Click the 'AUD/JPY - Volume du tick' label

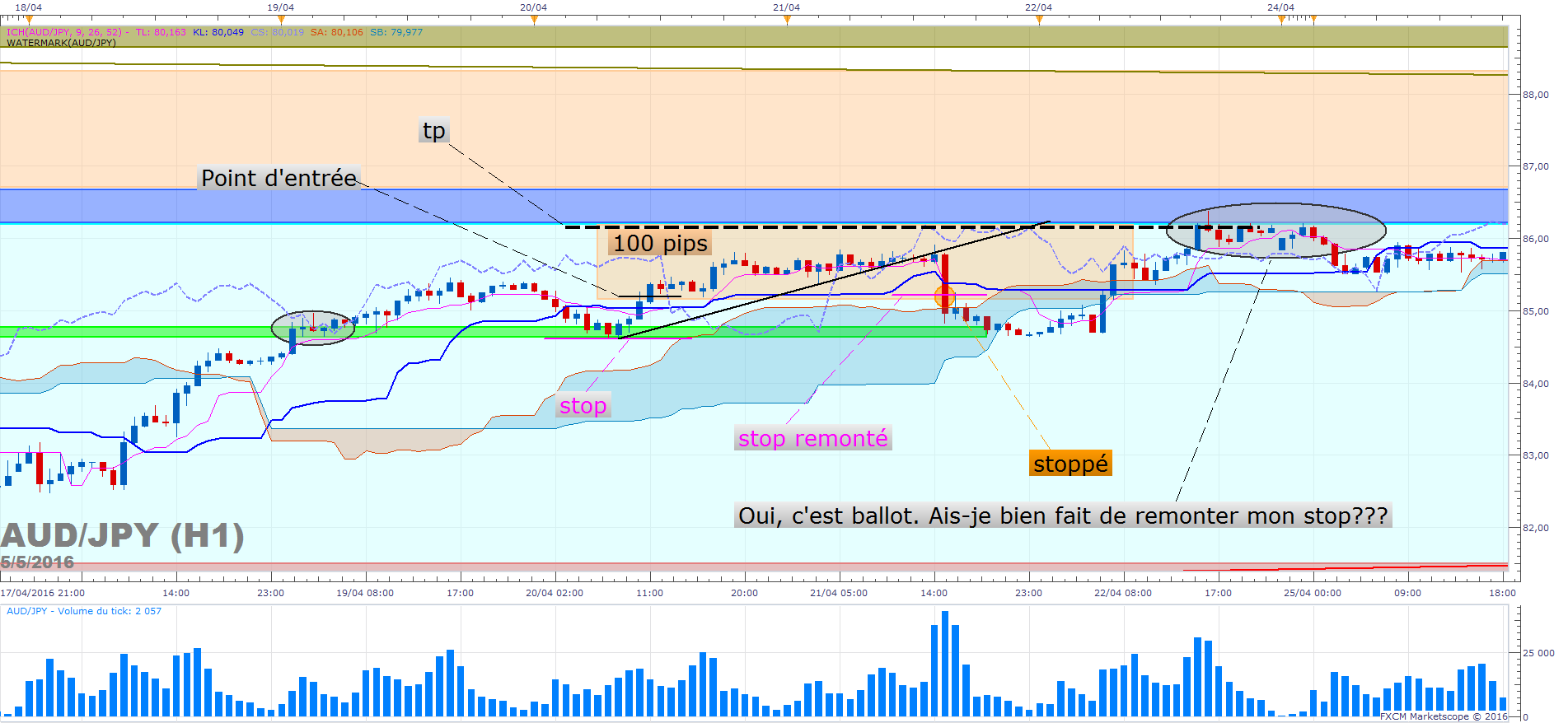coord(84,611)
